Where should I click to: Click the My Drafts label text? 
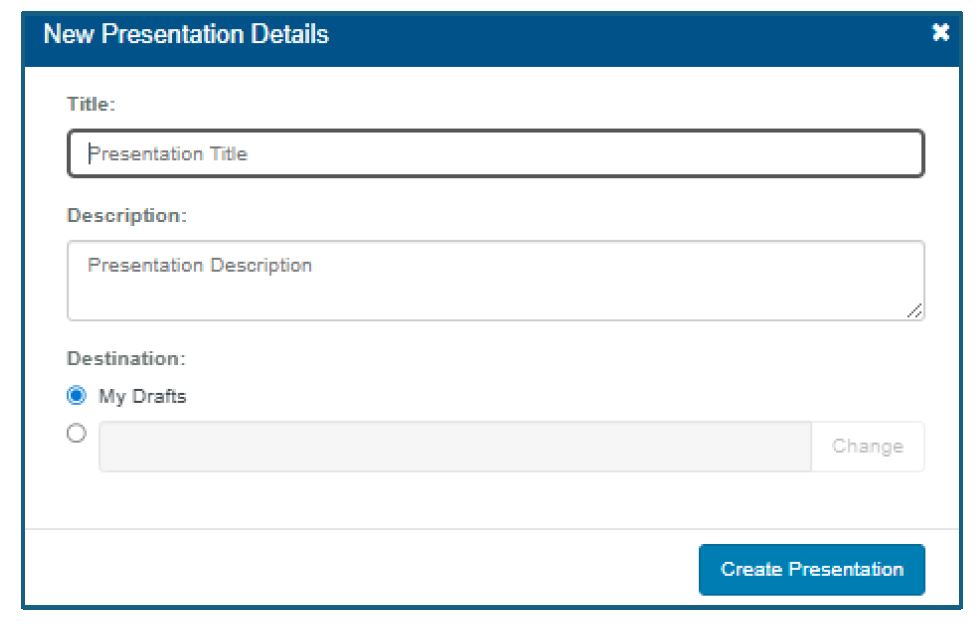pos(142,396)
